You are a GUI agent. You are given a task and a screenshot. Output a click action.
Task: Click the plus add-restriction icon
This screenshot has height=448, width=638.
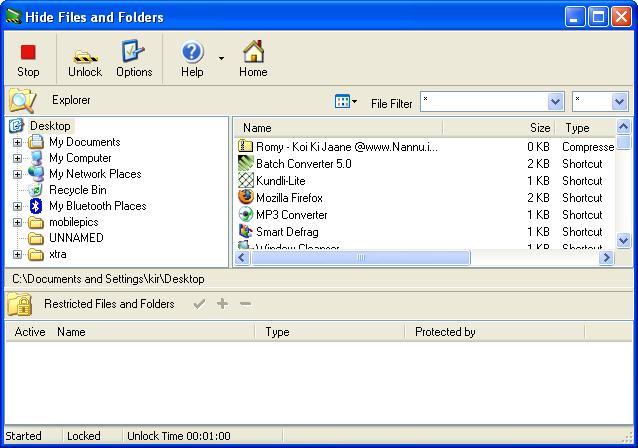pos(222,304)
